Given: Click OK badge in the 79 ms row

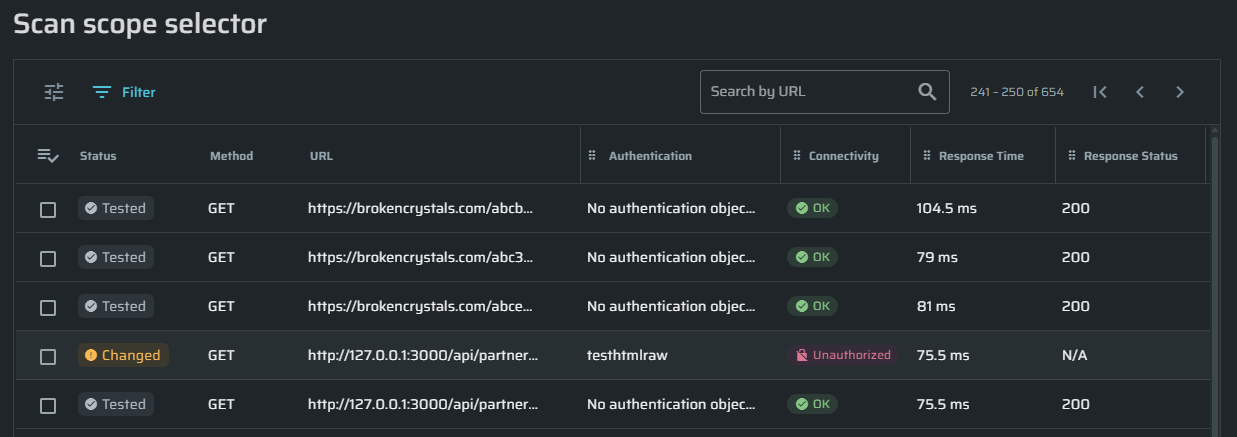Looking at the screenshot, I should pos(812,257).
